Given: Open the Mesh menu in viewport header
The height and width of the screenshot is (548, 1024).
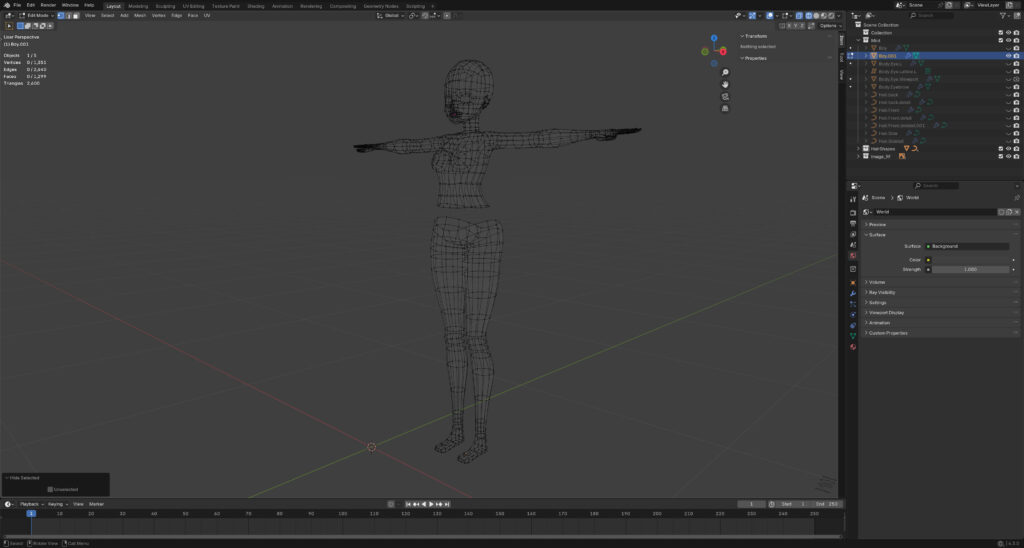Looking at the screenshot, I should coord(140,15).
